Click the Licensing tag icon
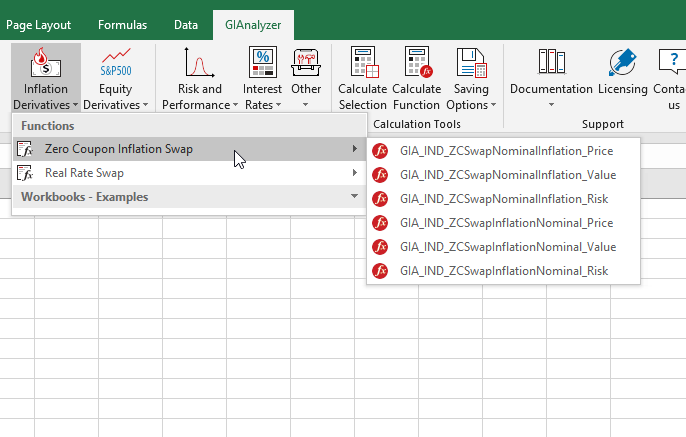The height and width of the screenshot is (437, 686). [622, 62]
